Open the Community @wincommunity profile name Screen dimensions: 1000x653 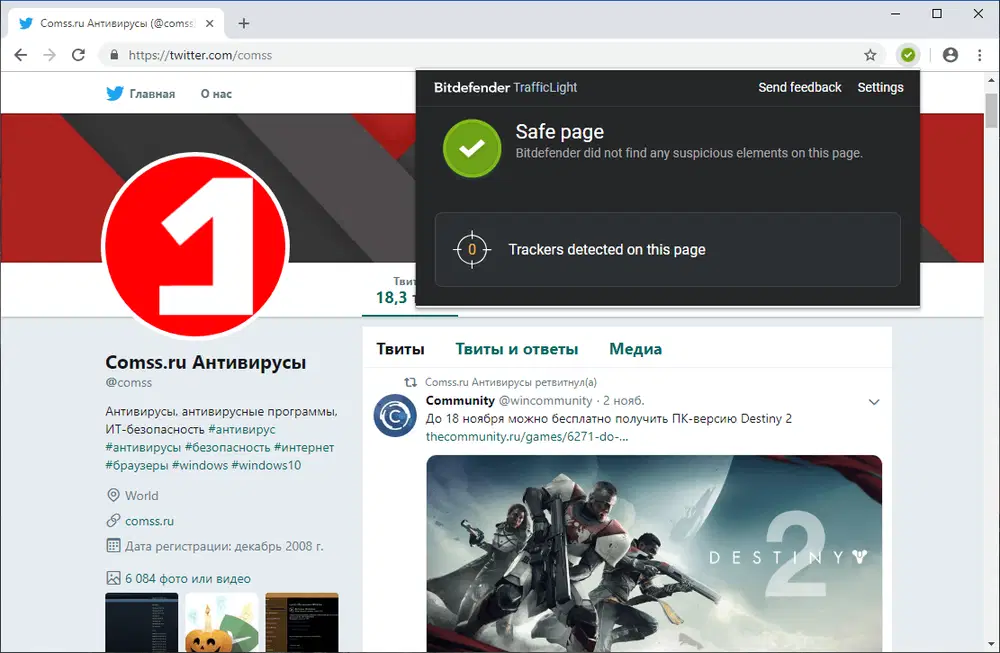pyautogui.click(x=460, y=400)
